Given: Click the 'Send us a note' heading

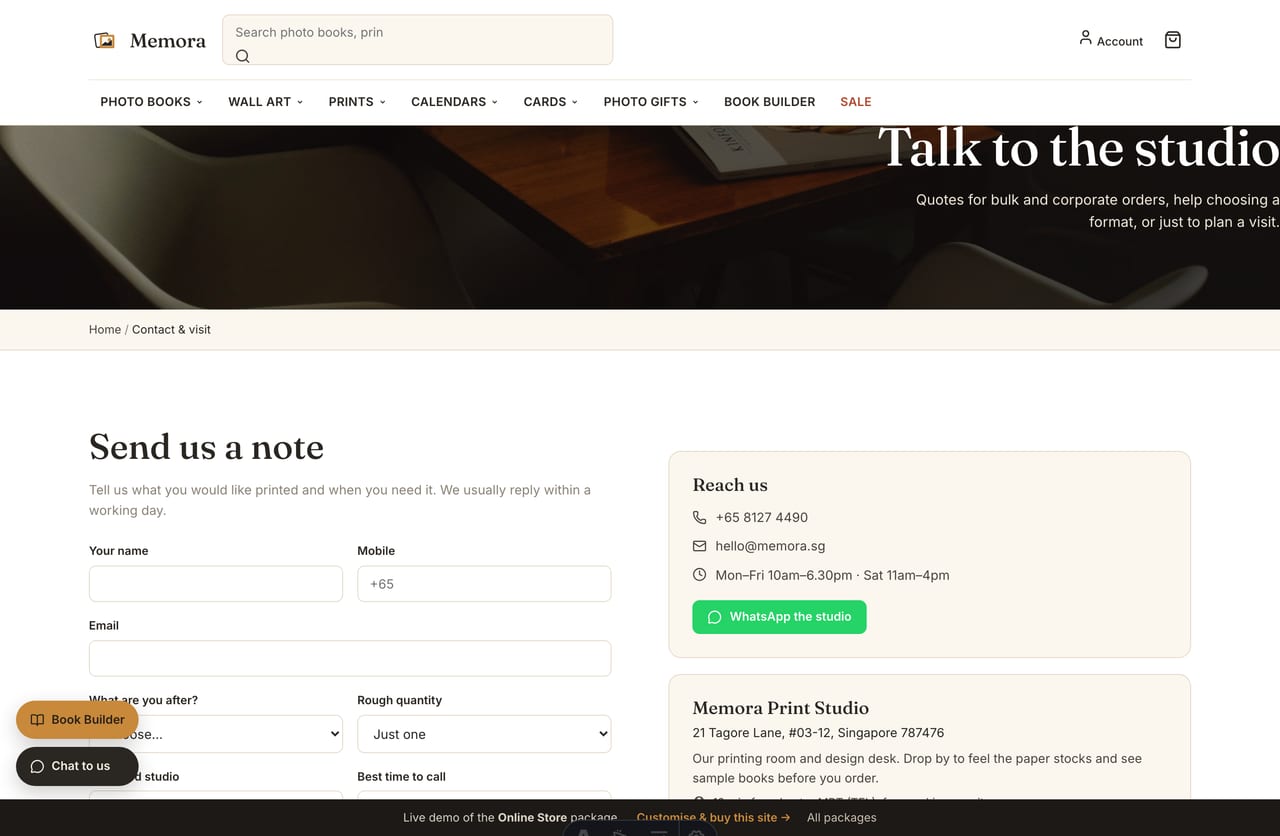Looking at the screenshot, I should pyautogui.click(x=206, y=447).
